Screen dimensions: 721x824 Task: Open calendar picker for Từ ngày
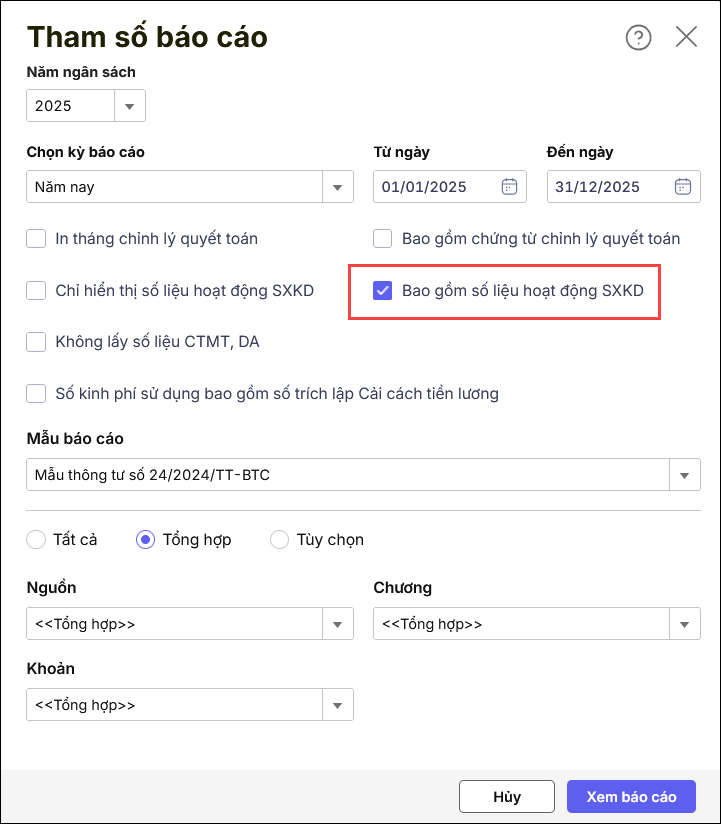tap(509, 187)
